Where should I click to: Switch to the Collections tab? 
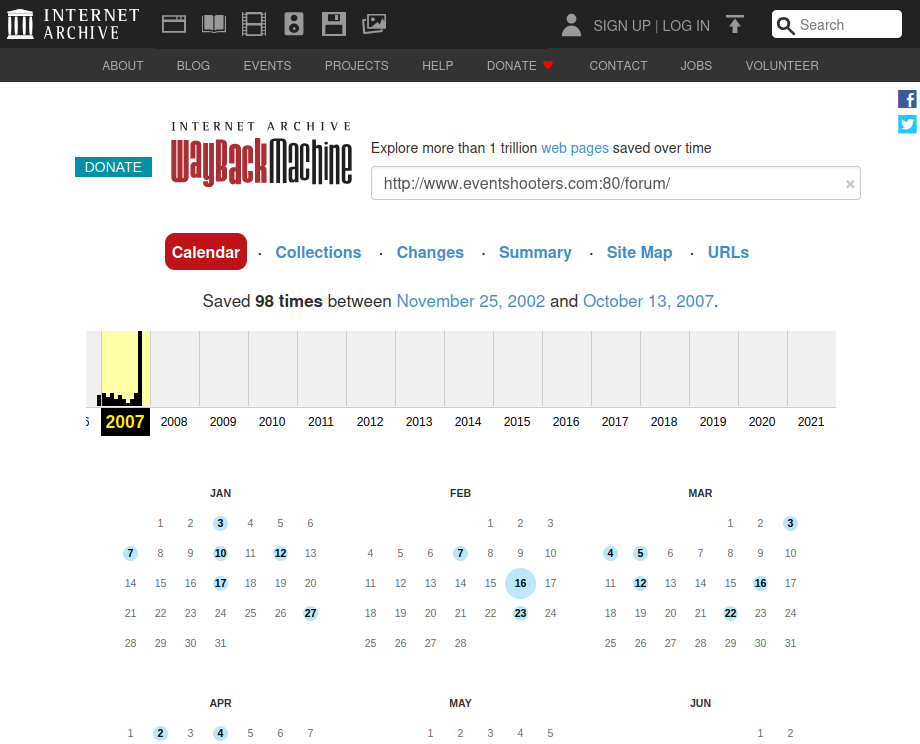point(318,252)
